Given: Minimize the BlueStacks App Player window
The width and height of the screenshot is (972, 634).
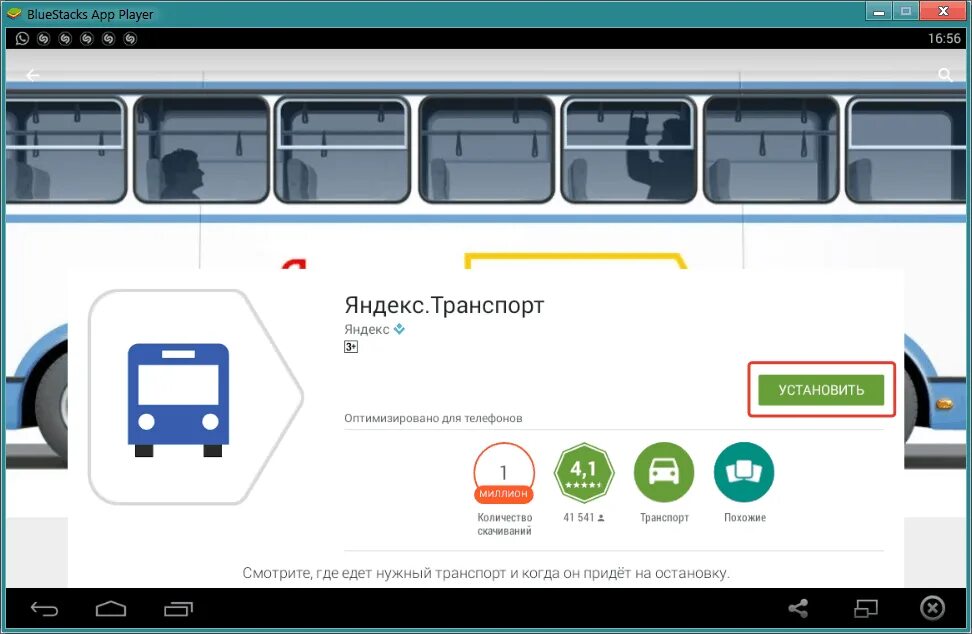Looking at the screenshot, I should pyautogui.click(x=878, y=12).
